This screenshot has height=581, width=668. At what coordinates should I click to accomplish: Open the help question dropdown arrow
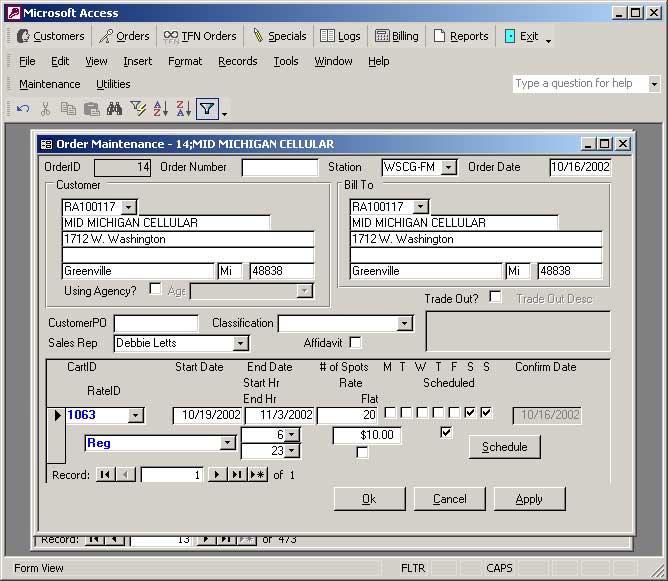[x=654, y=84]
